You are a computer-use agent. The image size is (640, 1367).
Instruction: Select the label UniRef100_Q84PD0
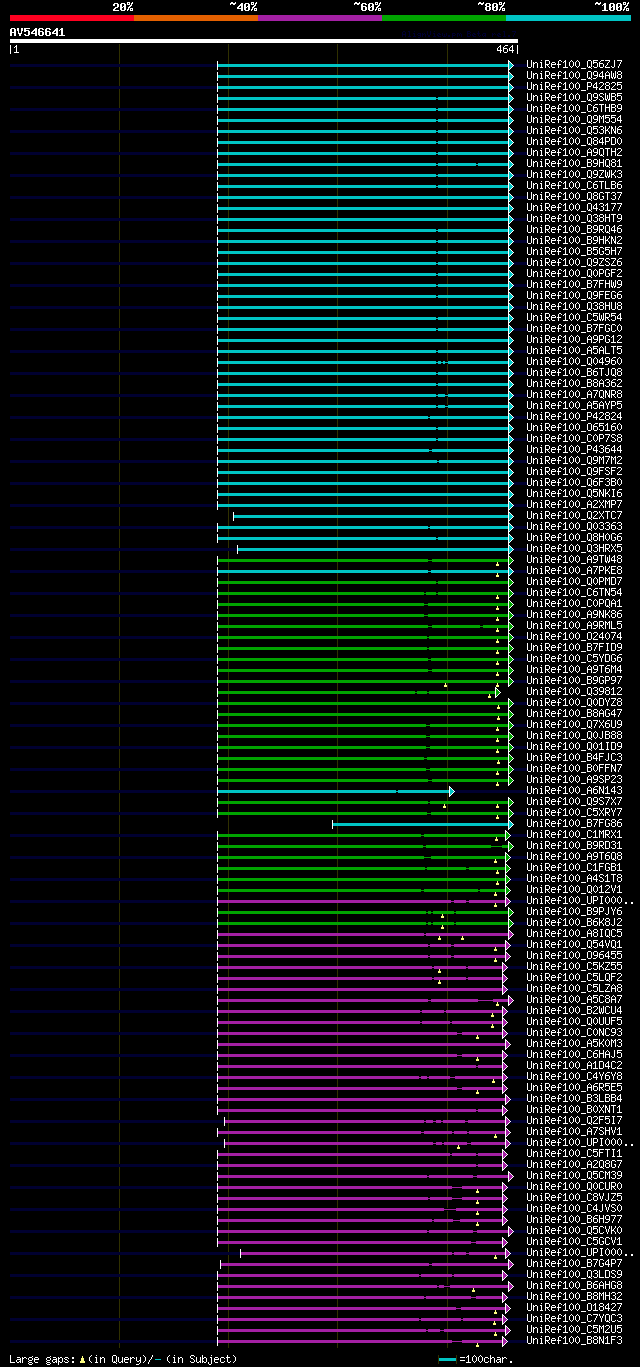(574, 141)
